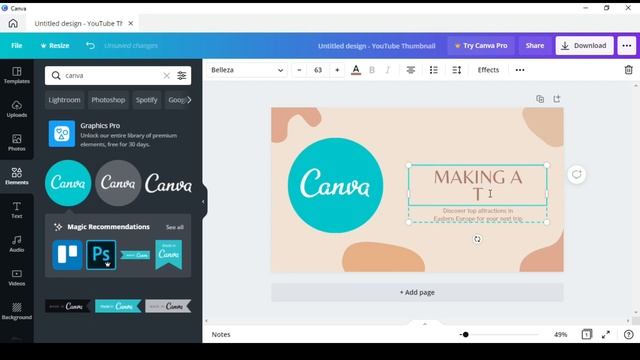Select the Trello logo recommendation
640x360 pixels.
point(67,255)
